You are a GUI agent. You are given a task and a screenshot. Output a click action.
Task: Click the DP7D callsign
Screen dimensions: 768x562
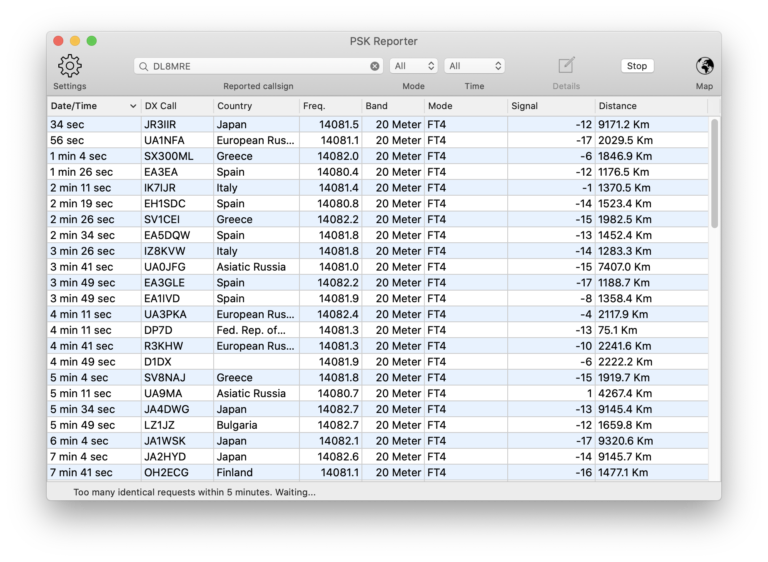point(158,330)
